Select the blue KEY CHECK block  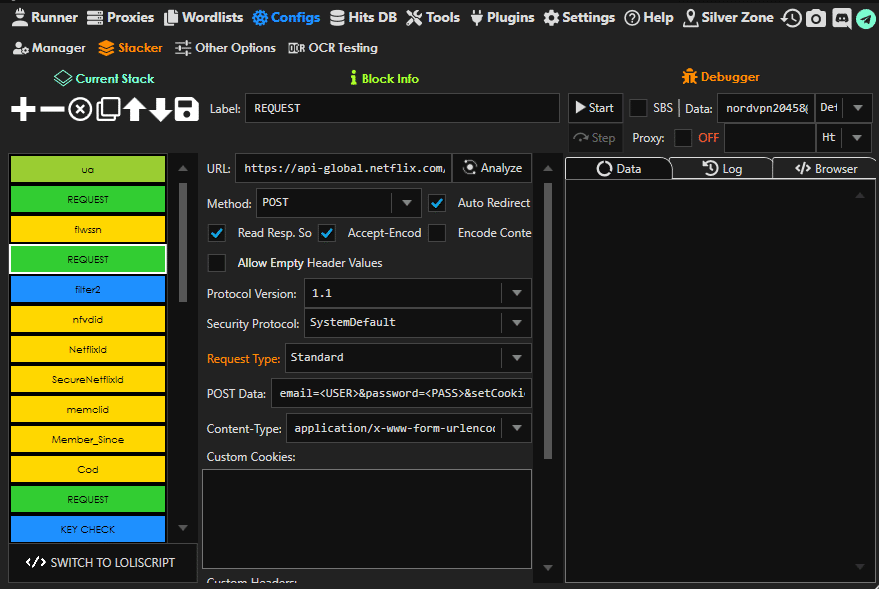coord(88,529)
